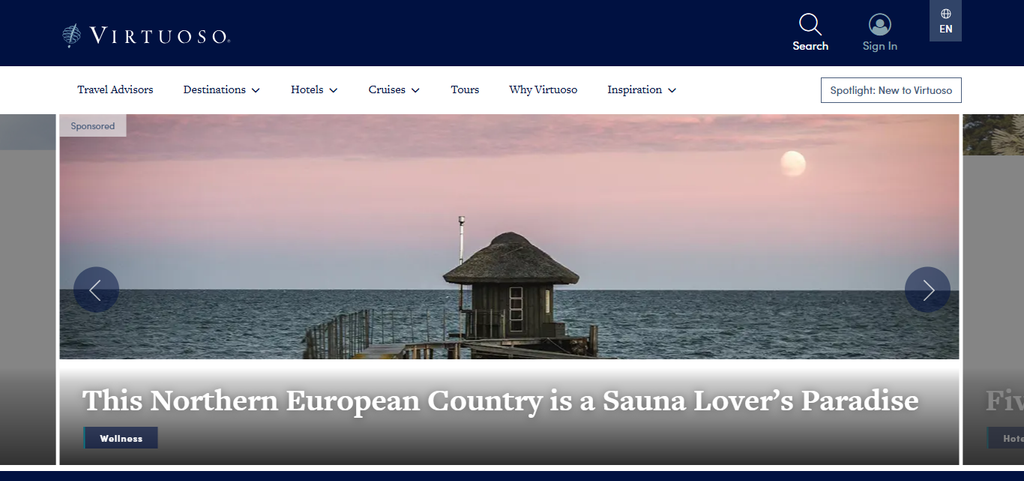Viewport: 1024px width, 481px height.
Task: Open the EN language selector
Action: click(x=946, y=21)
